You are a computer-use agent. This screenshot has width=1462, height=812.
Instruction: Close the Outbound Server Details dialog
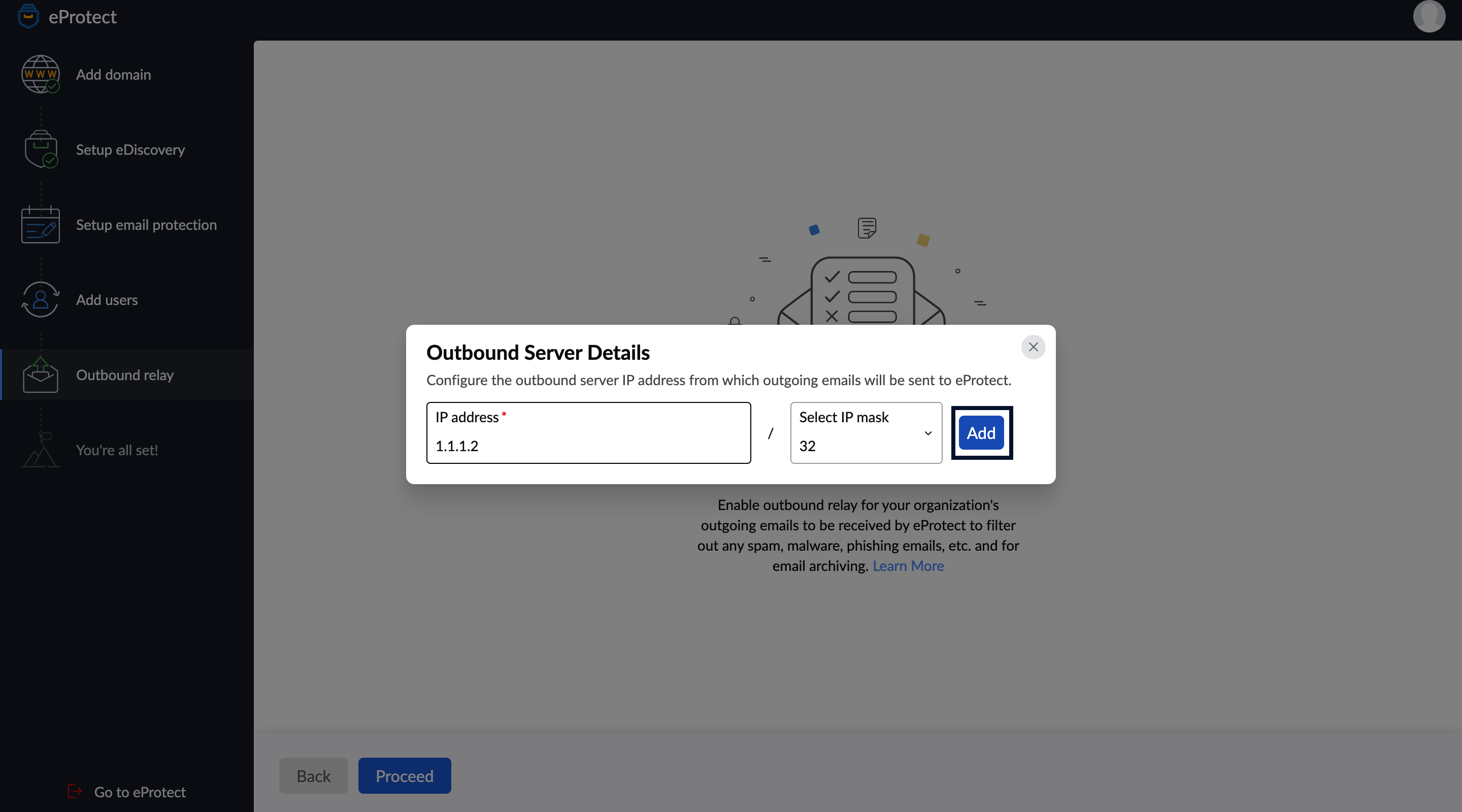pyautogui.click(x=1033, y=347)
